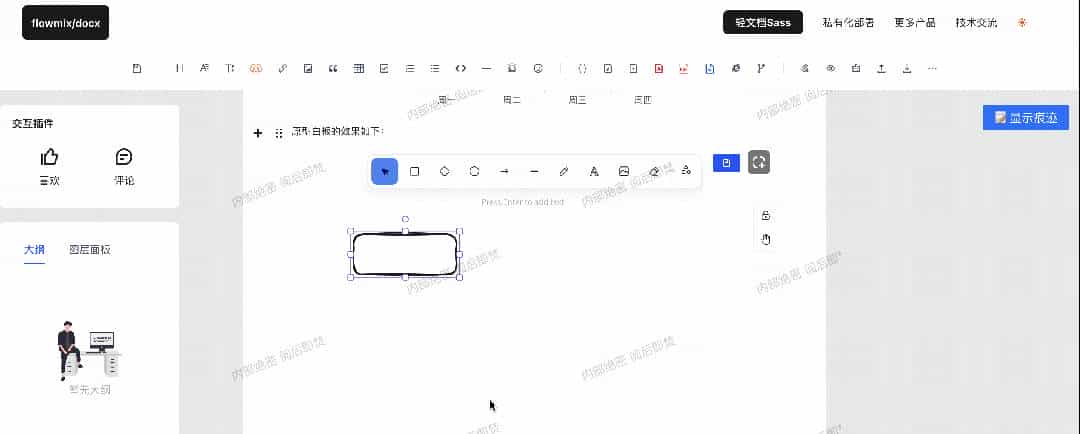The height and width of the screenshot is (434, 1080).
Task: Add a blockquote using the quote icon
Action: pos(333,68)
